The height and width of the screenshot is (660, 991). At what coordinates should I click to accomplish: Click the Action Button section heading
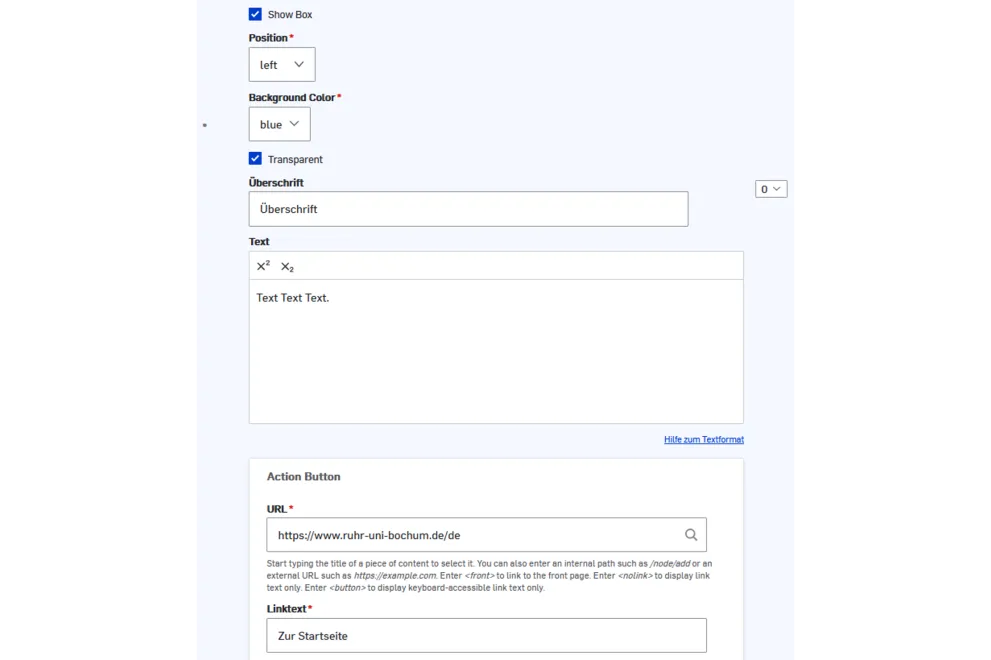pos(303,477)
